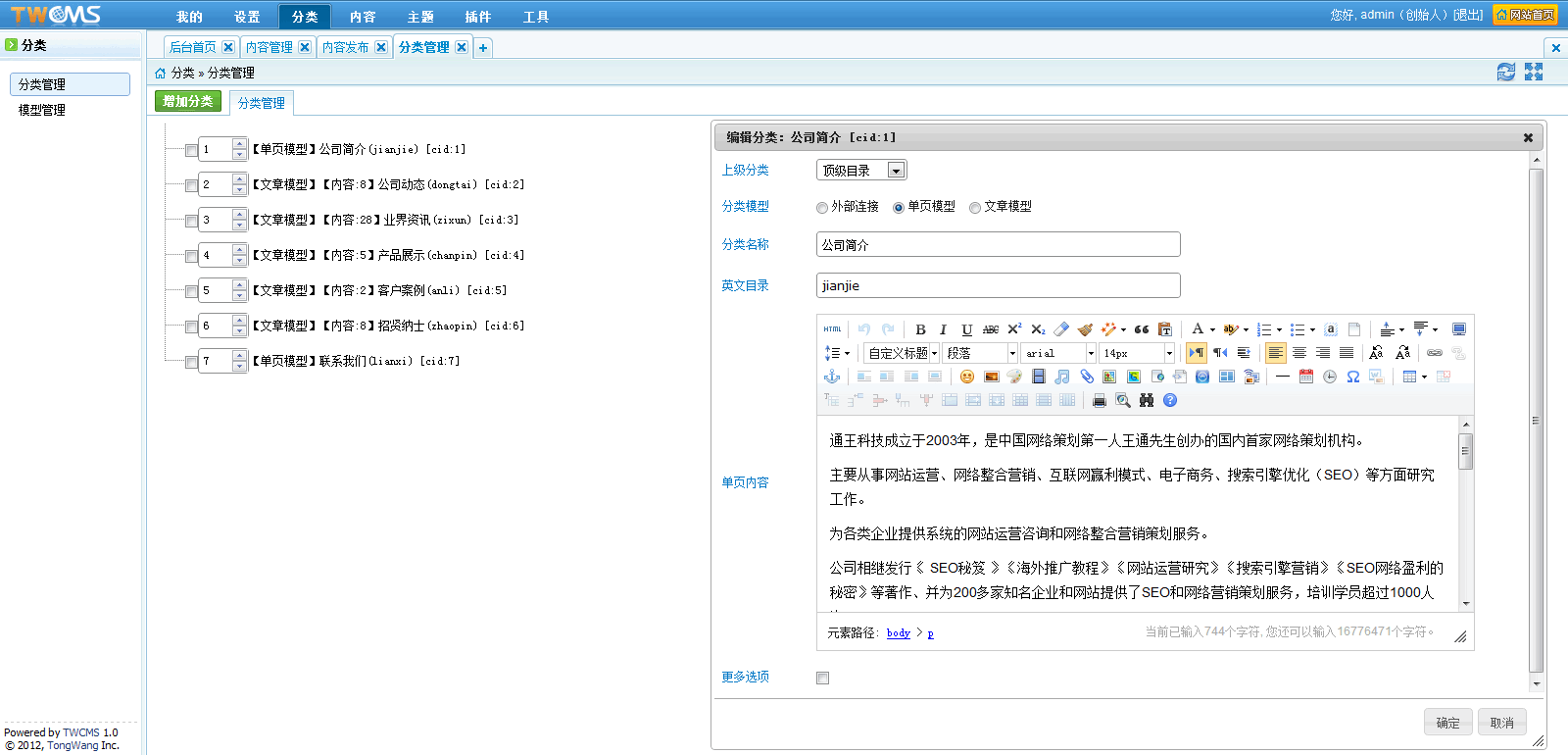Select the 外部连接 radio button

pos(822,208)
